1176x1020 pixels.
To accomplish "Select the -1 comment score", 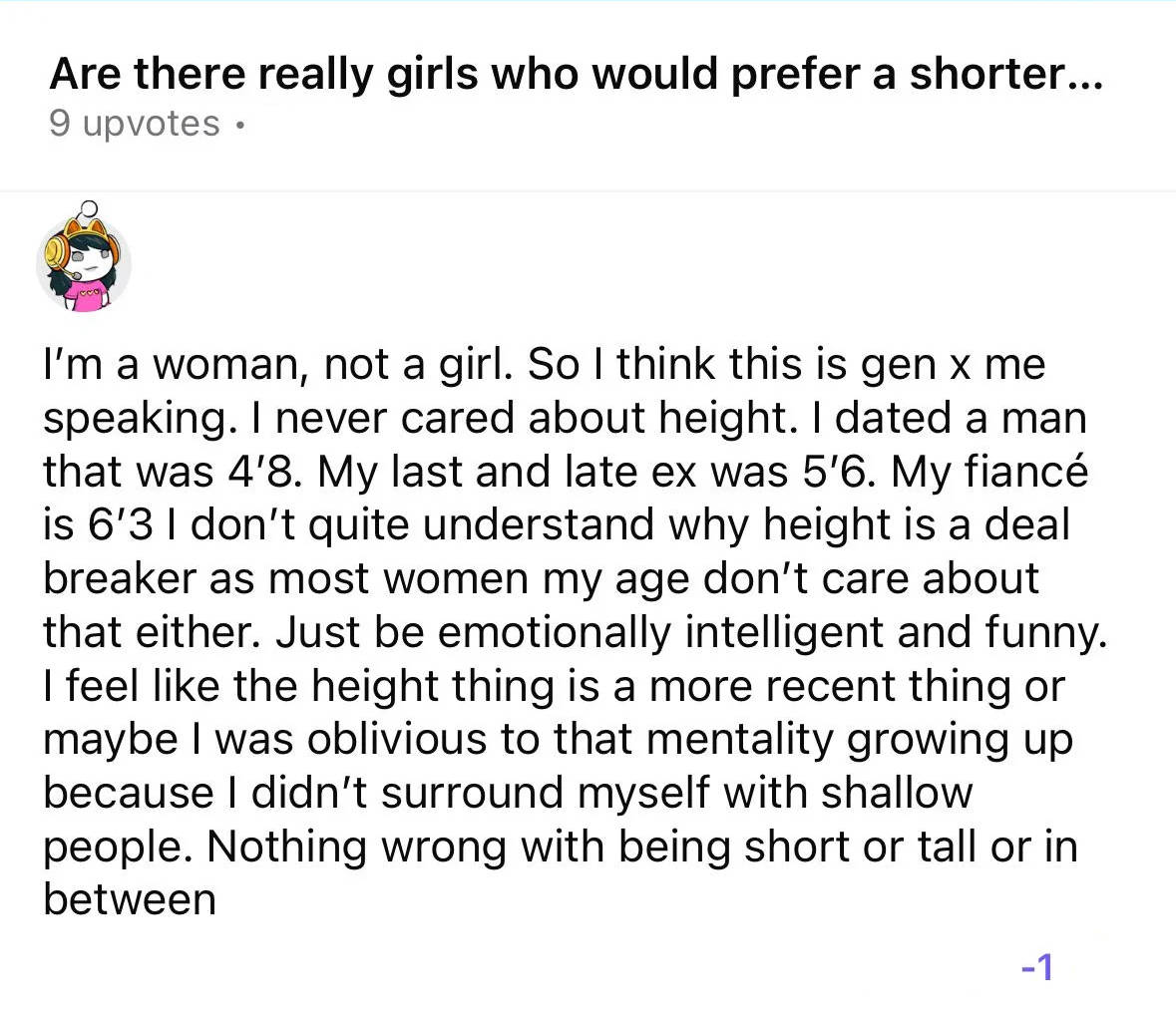I will [x=1038, y=967].
